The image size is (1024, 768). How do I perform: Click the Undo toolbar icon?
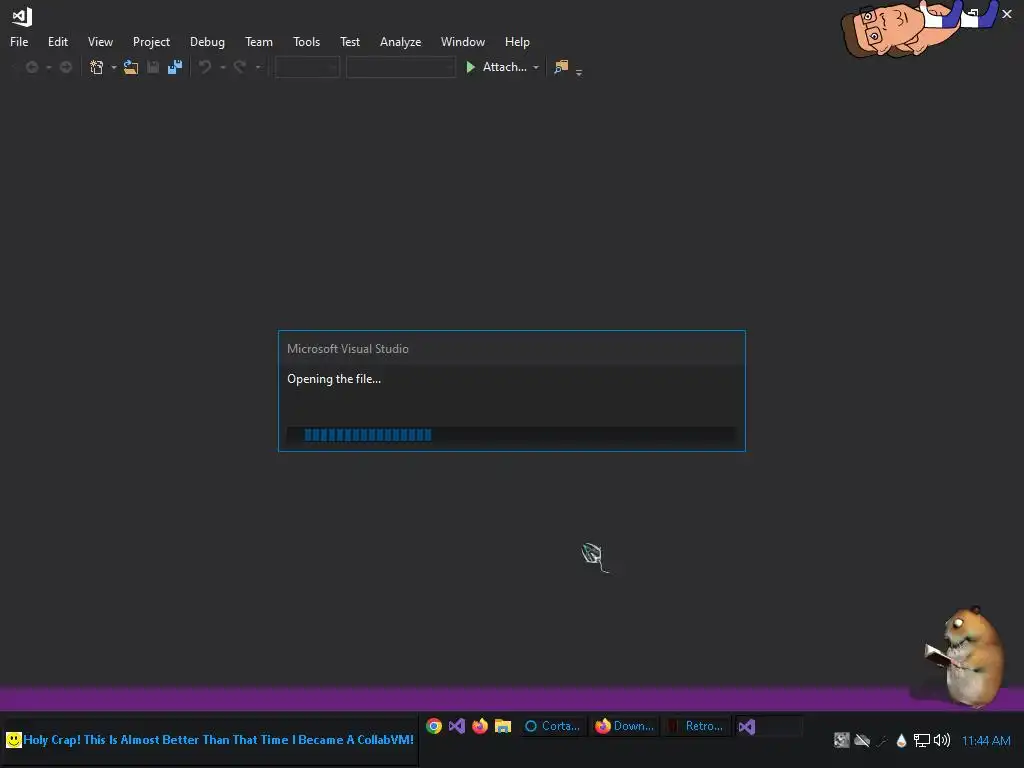205,67
